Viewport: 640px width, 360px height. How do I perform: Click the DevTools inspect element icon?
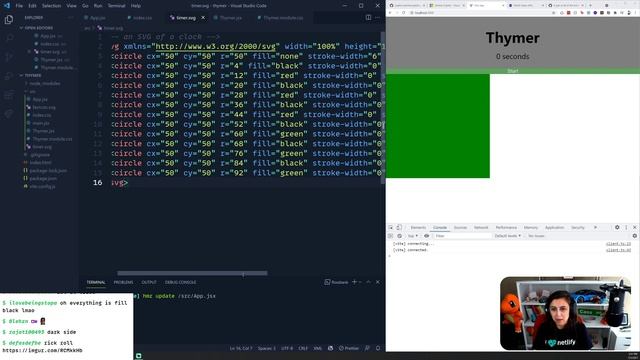point(391,227)
